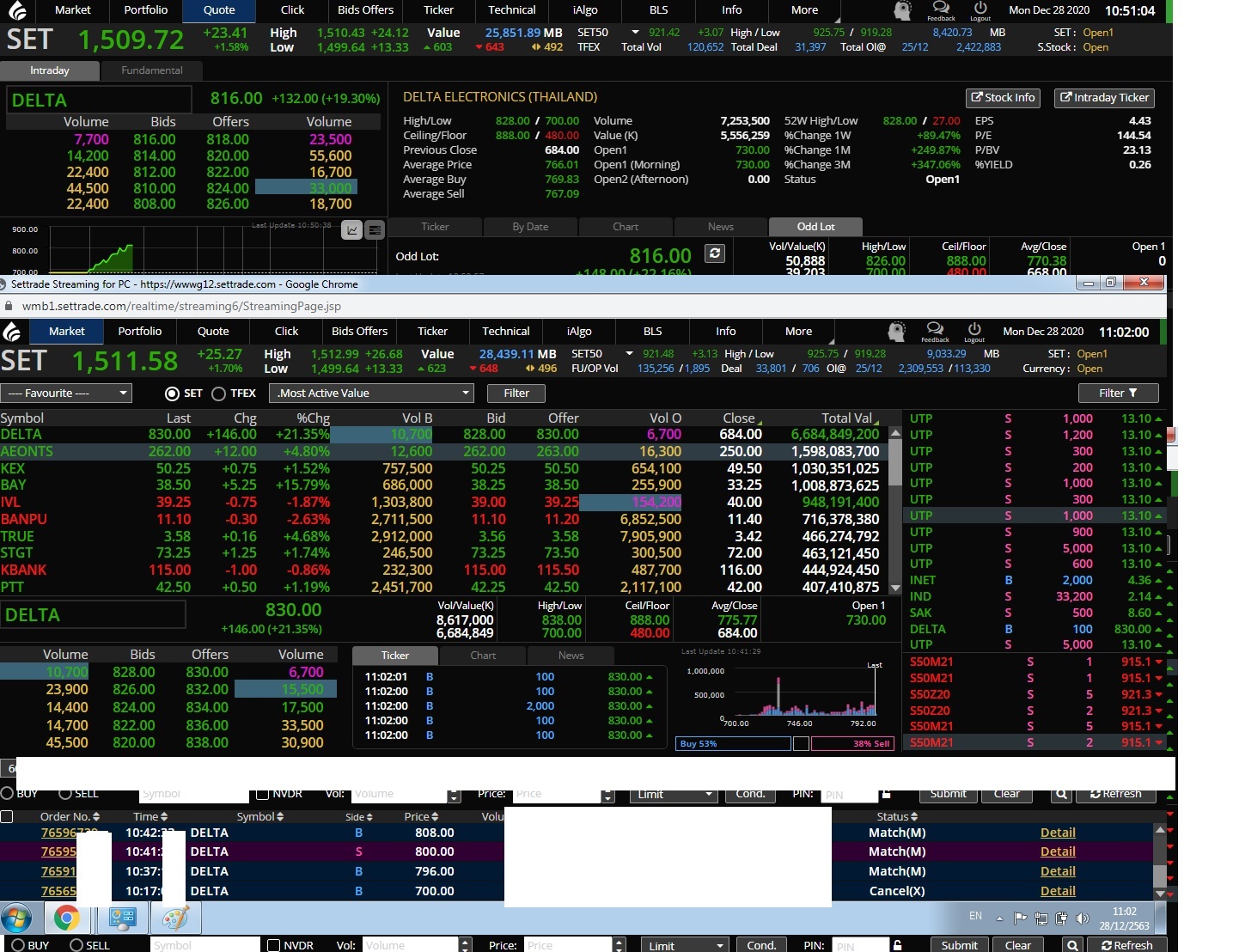Select SELL radio in the upper order form

point(65,793)
